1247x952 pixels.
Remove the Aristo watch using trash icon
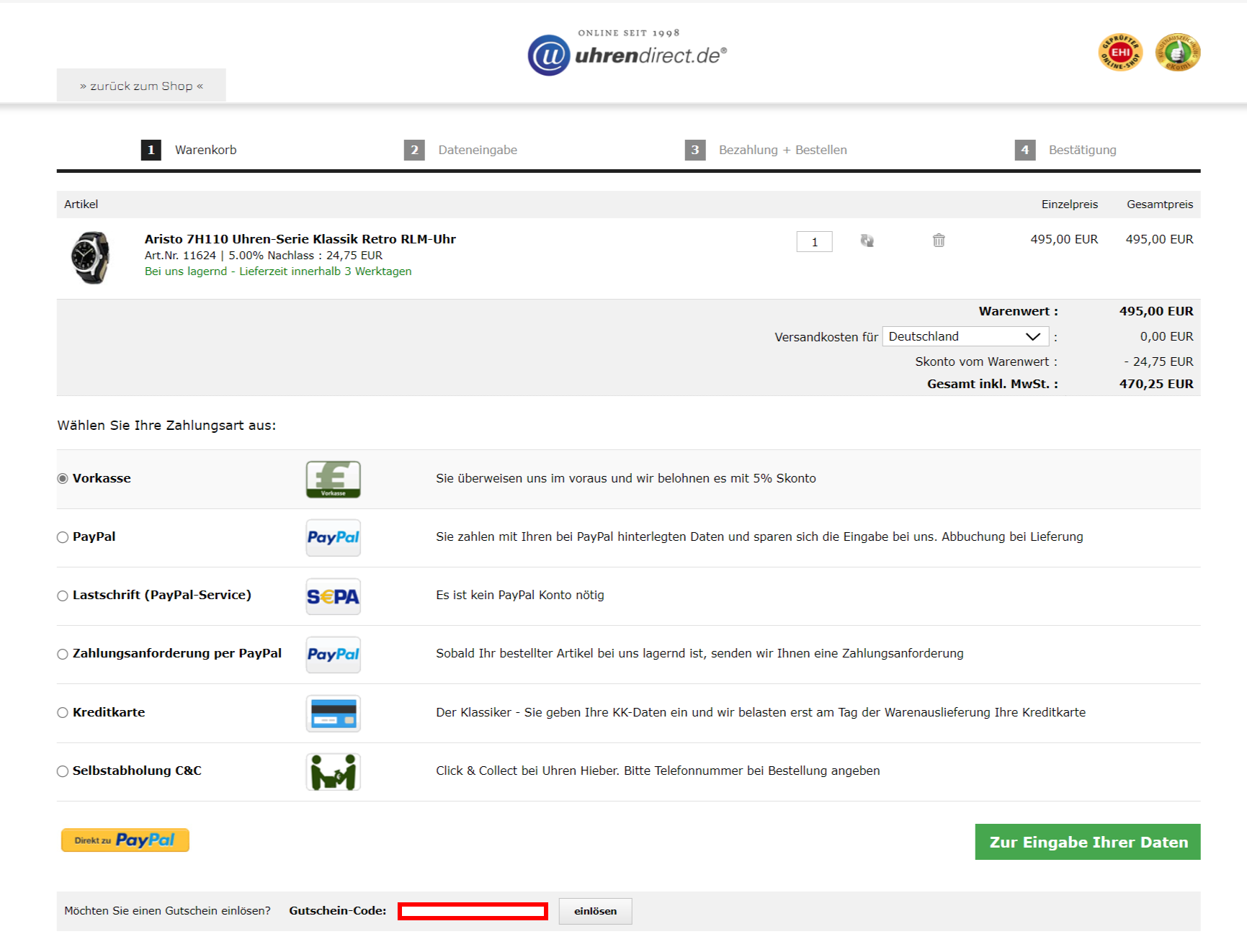(x=939, y=241)
